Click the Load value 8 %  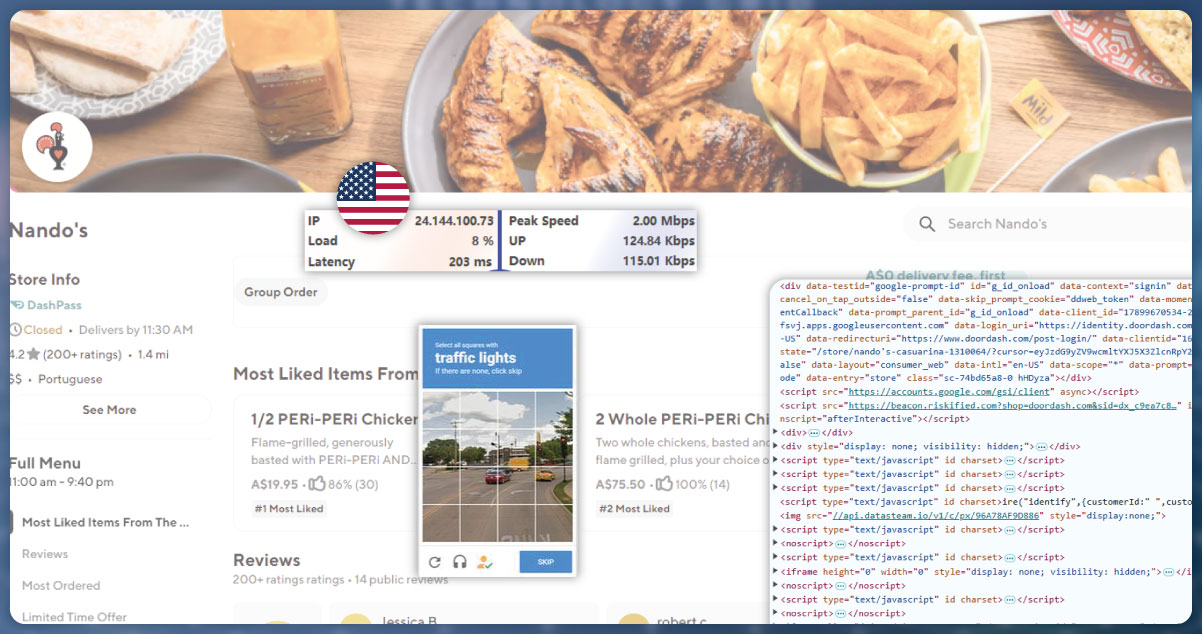coord(482,241)
